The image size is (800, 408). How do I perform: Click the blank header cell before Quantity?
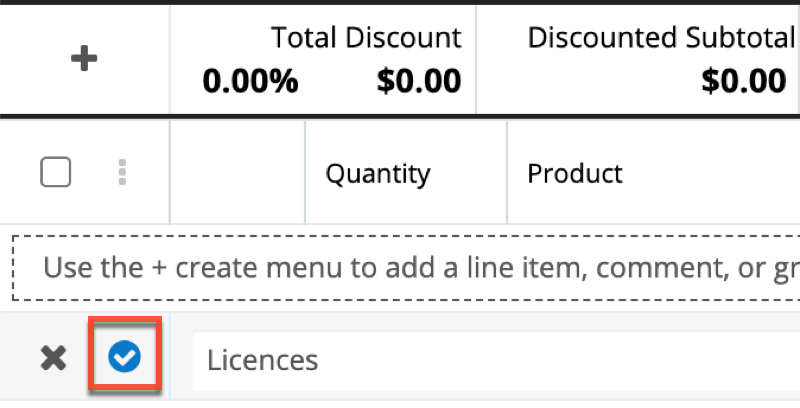(x=237, y=173)
